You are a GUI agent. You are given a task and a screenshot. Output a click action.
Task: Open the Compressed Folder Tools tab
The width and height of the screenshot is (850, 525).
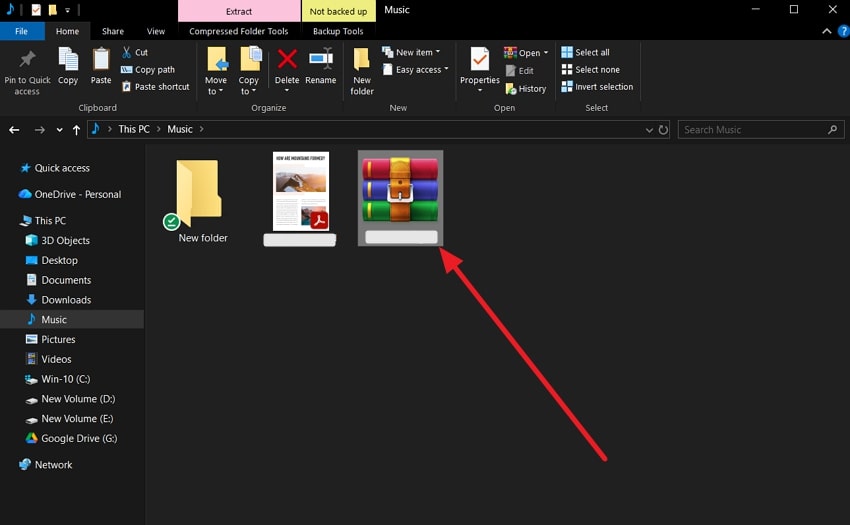(x=239, y=31)
